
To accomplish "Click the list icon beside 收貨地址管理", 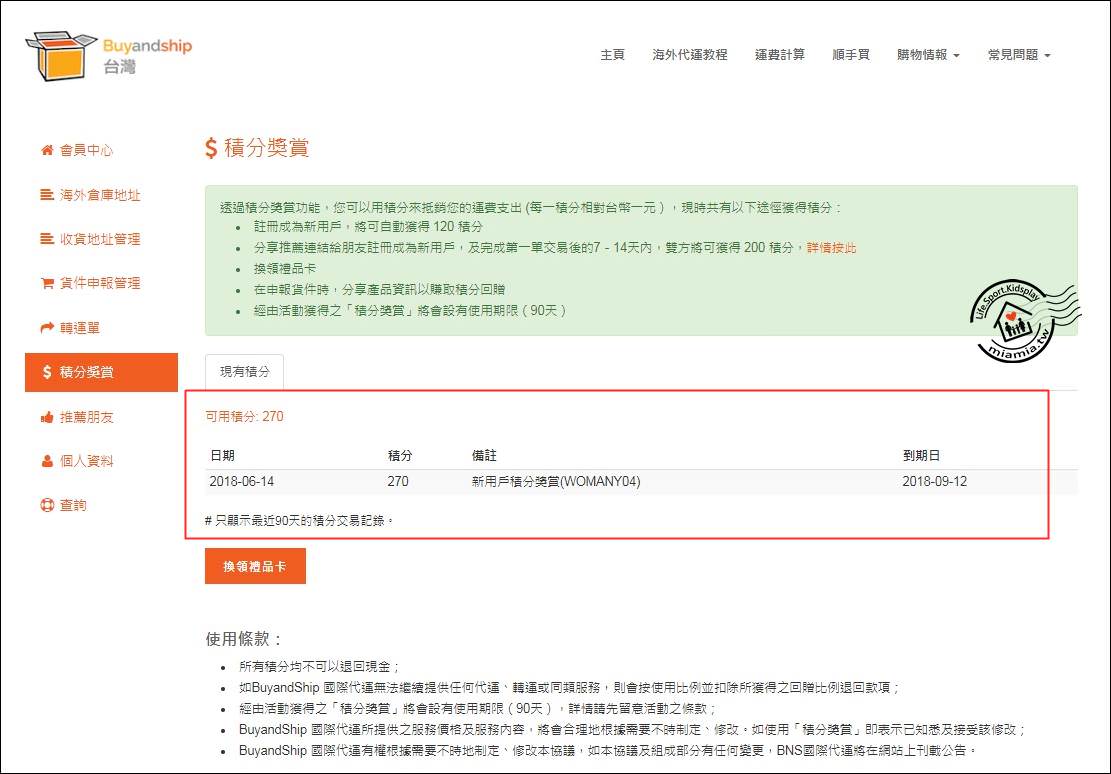I will coord(46,239).
